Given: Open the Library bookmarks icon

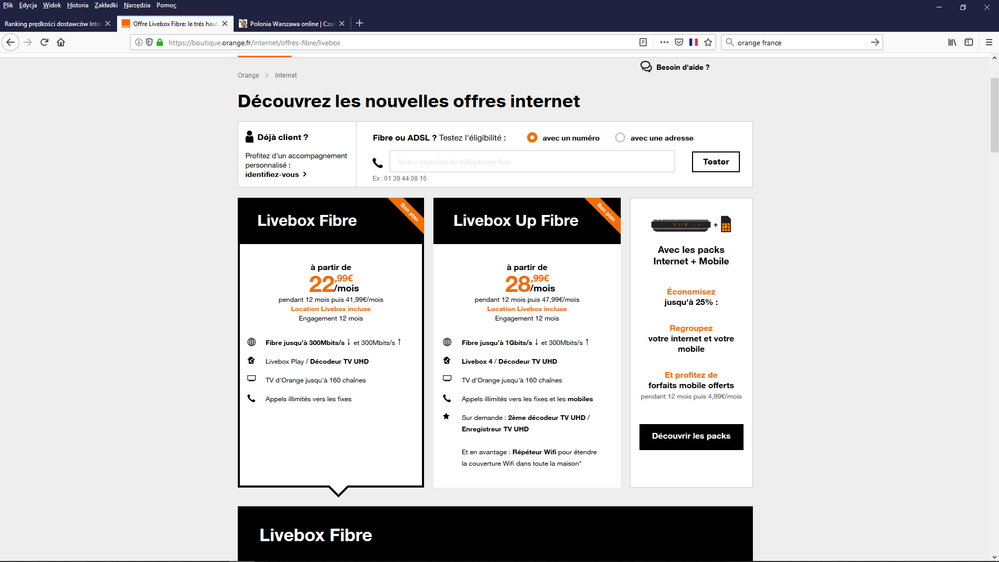Looking at the screenshot, I should (952, 43).
